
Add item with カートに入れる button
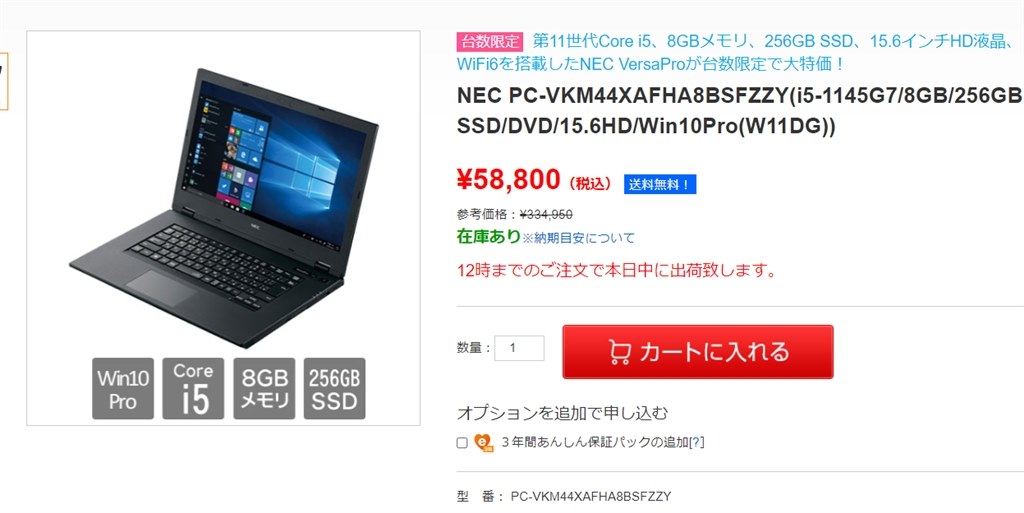(697, 352)
